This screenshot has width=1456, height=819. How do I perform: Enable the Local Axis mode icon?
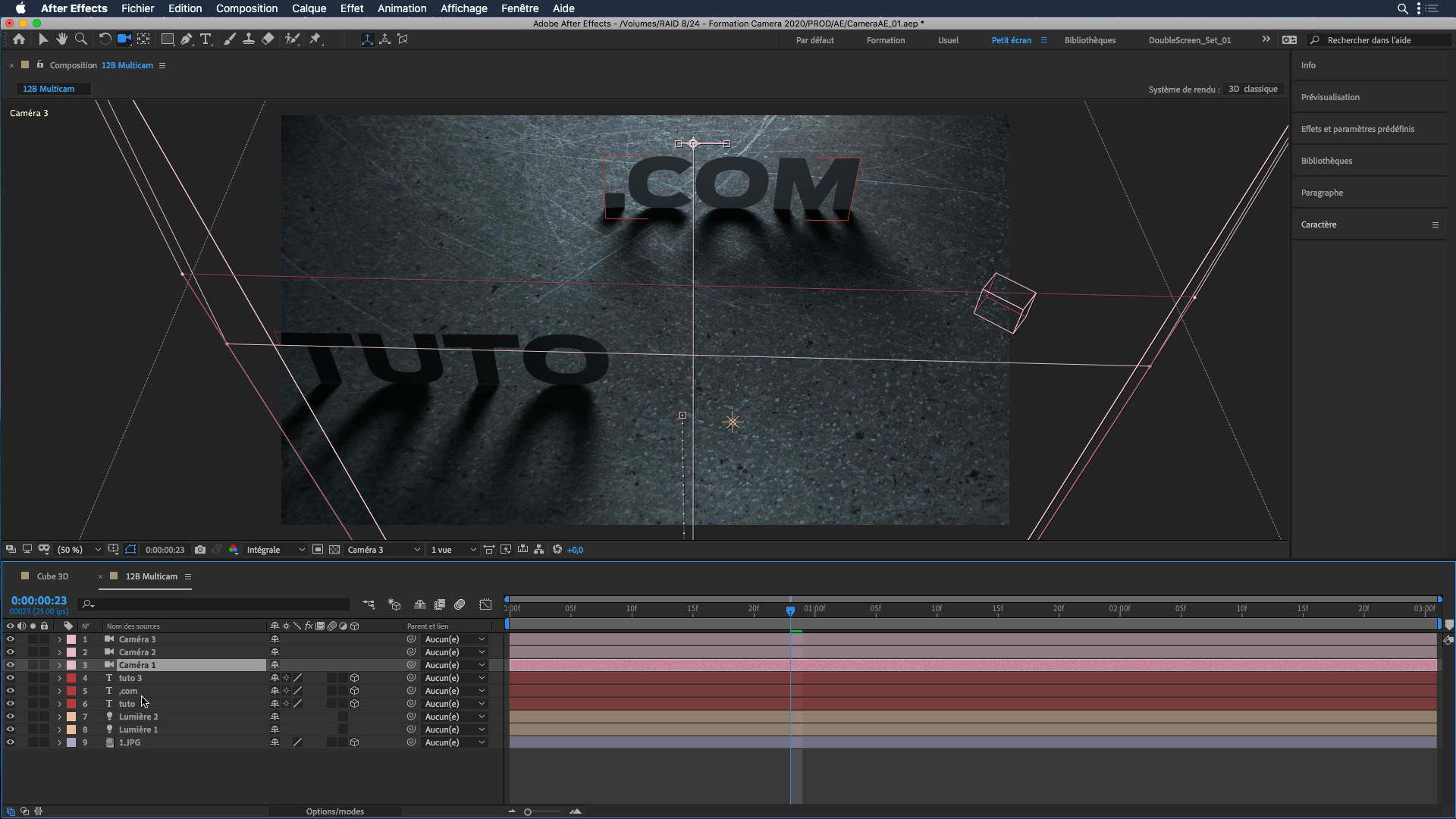tap(367, 39)
